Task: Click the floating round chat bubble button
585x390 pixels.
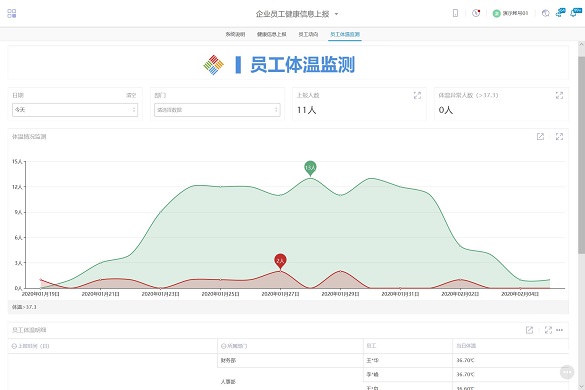Action: [567, 372]
